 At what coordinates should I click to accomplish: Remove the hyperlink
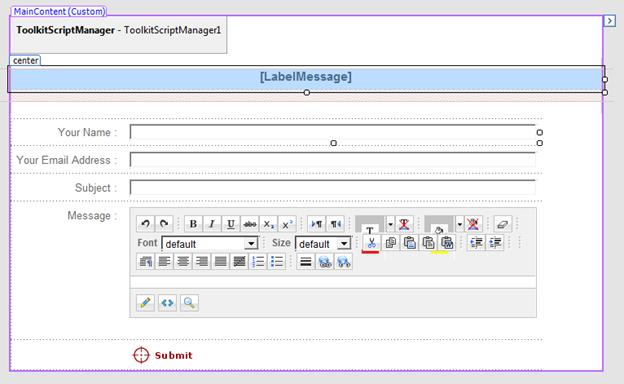pos(343,261)
